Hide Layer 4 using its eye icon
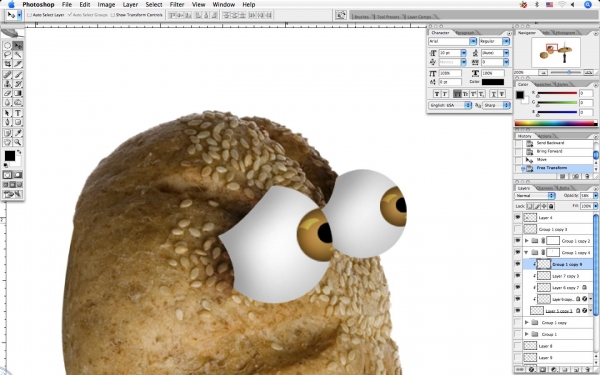Screen dimensions: 600x375 click(518, 217)
